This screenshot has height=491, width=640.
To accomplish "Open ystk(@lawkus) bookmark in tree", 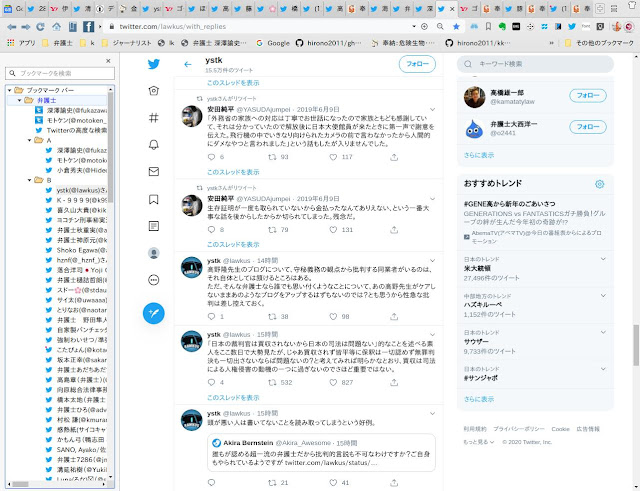I will tap(76, 190).
